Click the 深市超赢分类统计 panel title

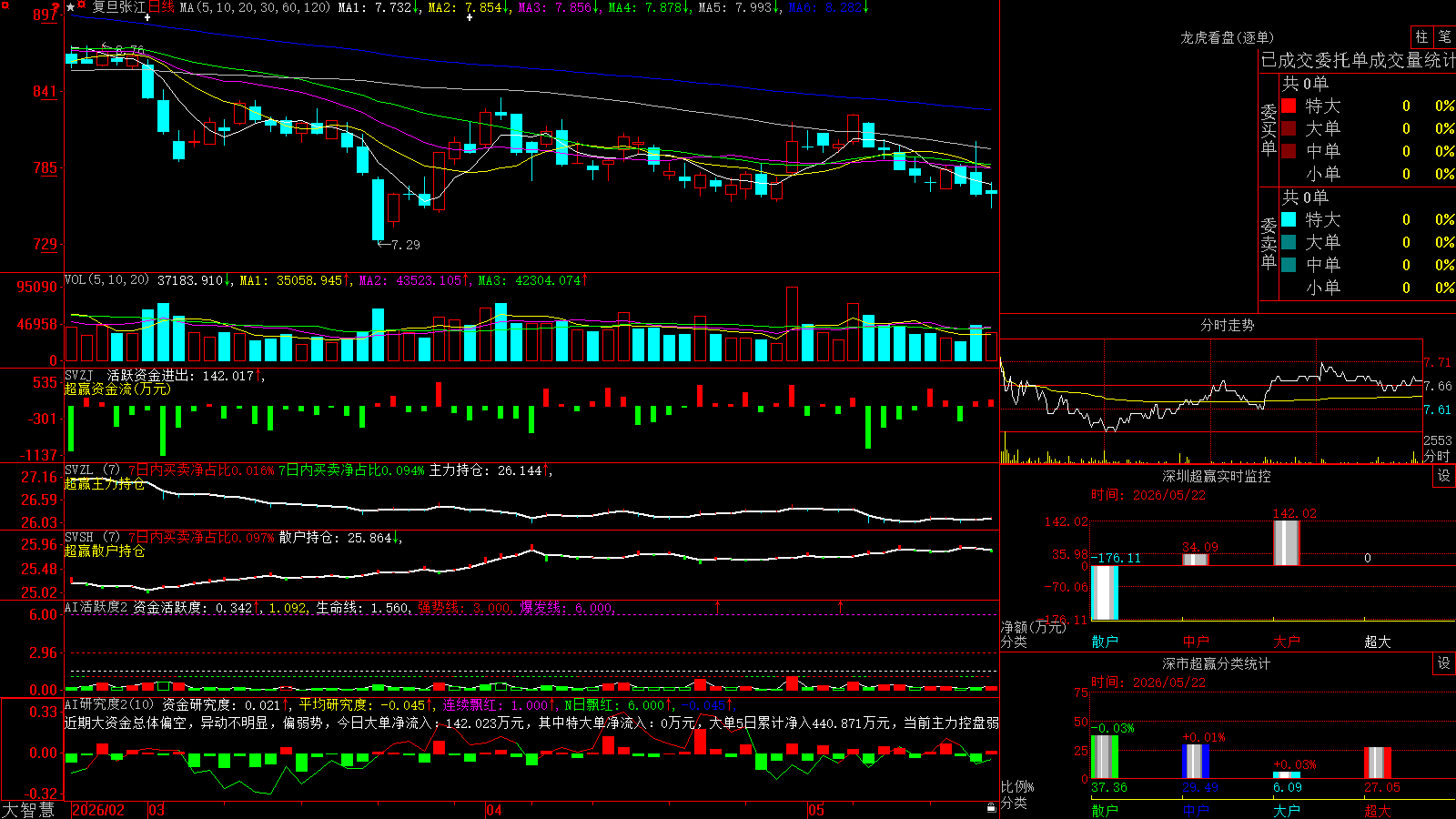[x=1216, y=663]
